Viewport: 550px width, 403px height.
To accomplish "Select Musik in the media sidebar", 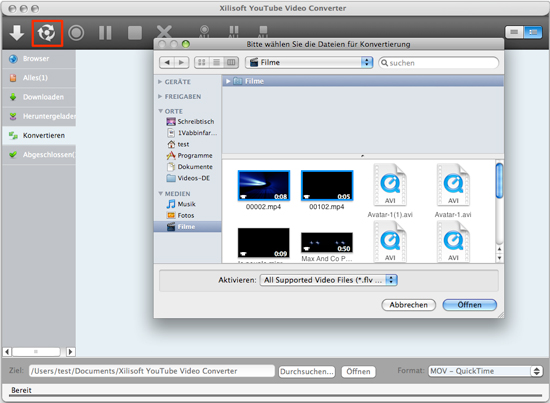I will (x=181, y=204).
